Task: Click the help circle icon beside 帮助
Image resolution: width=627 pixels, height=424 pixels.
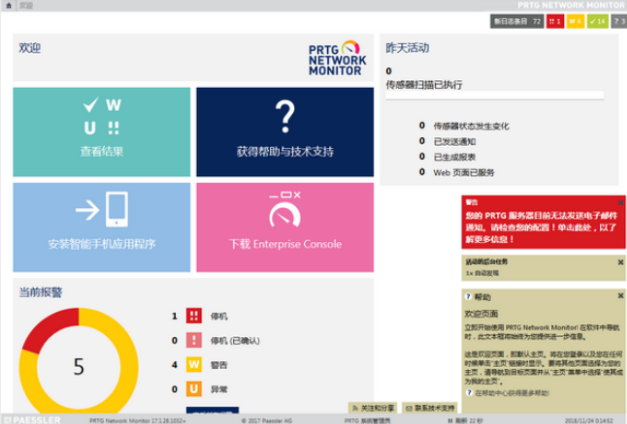Action: tap(468, 296)
